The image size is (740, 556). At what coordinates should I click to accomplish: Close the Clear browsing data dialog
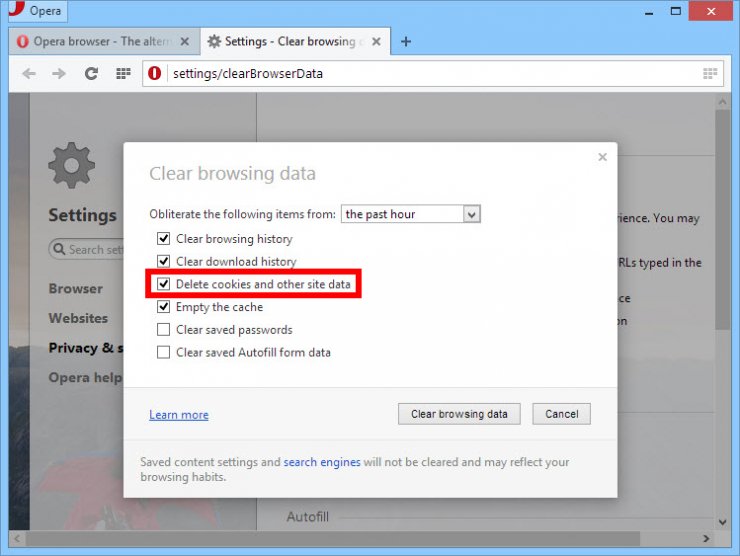coord(602,157)
